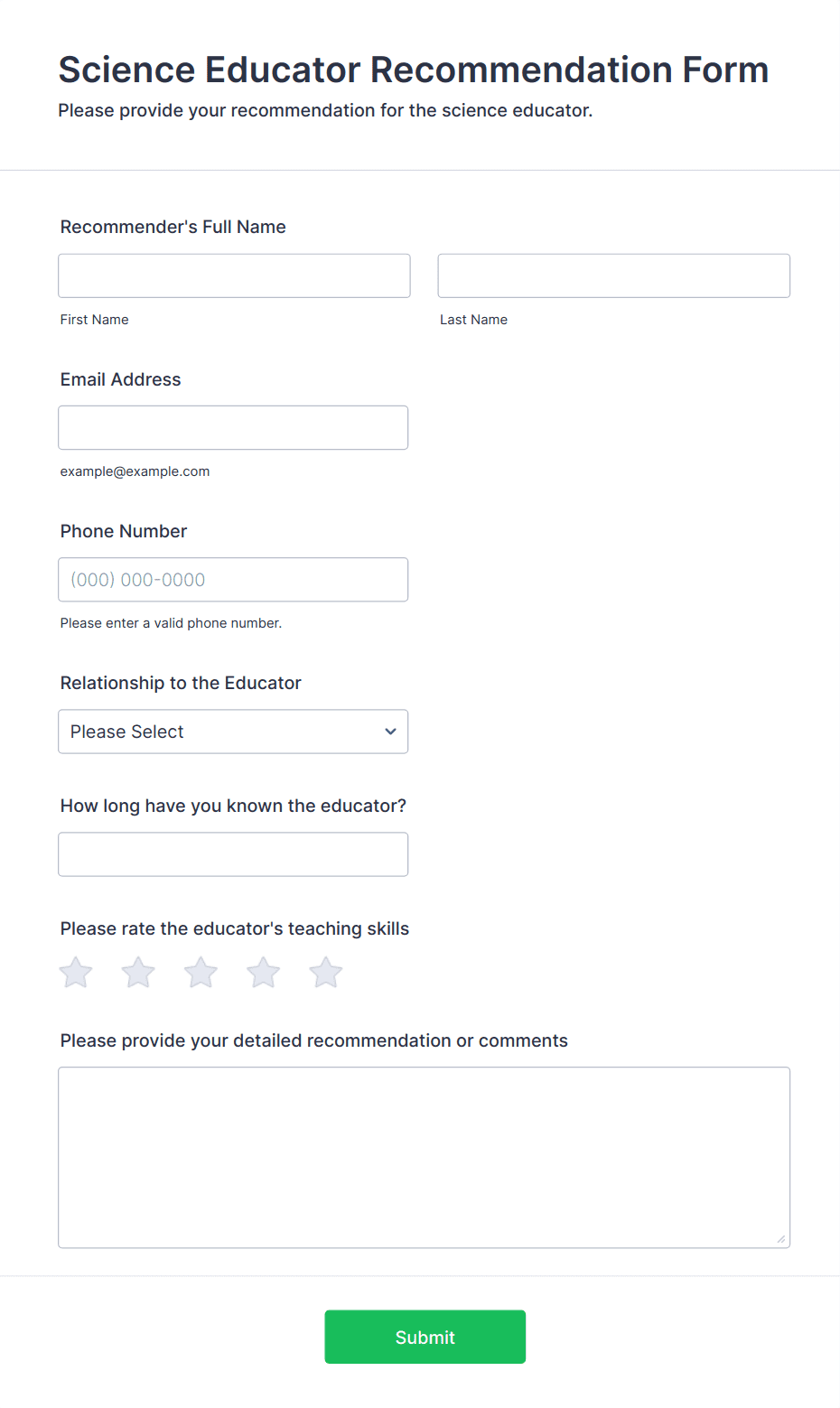Screen dimensions: 840x1408
Task: Select the Phone Number field
Action: 233,580
